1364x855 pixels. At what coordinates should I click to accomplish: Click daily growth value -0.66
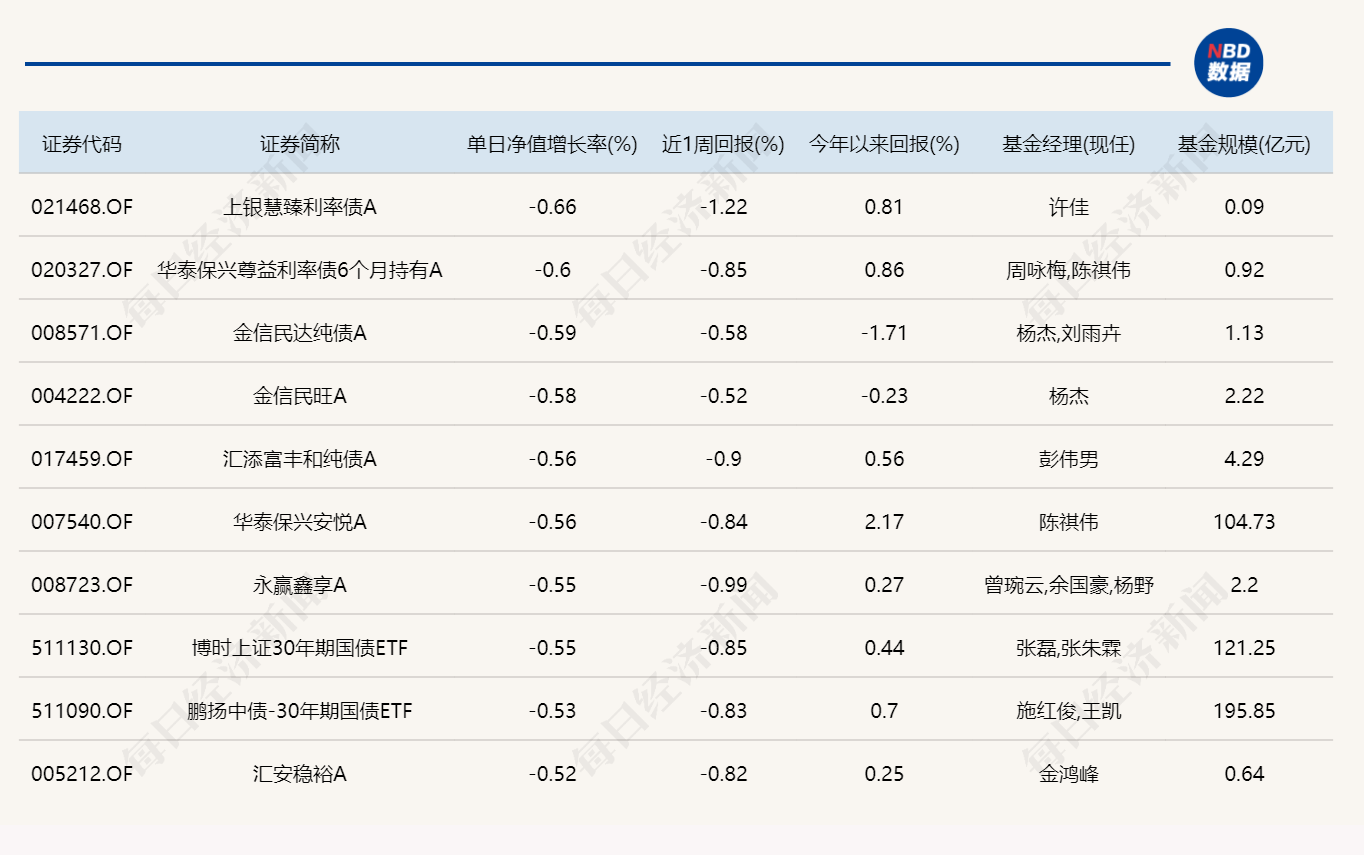[x=552, y=207]
